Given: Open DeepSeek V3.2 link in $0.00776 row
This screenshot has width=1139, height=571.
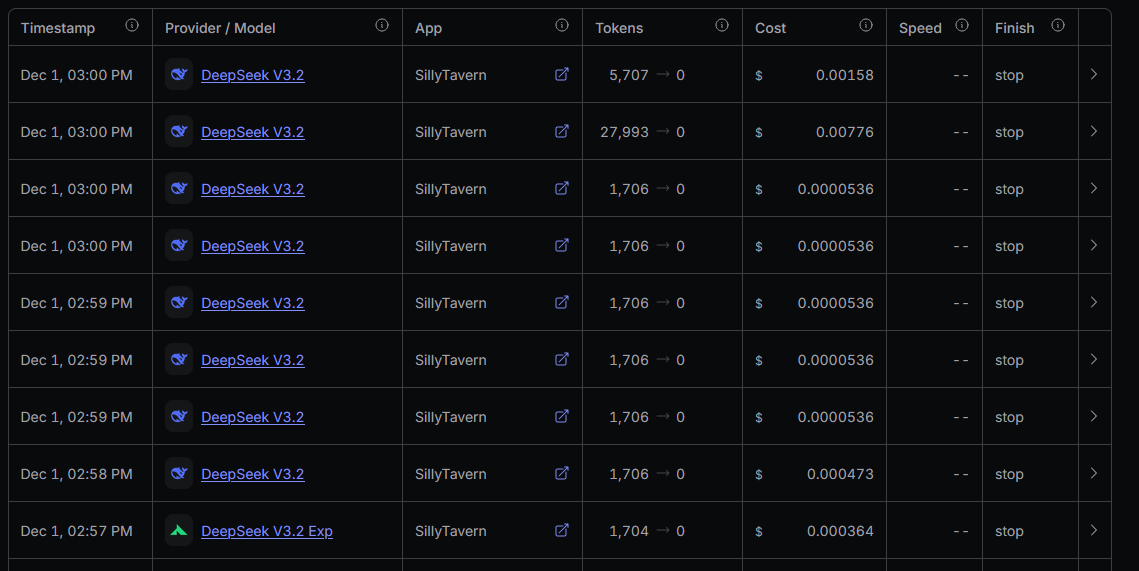Looking at the screenshot, I should point(253,132).
